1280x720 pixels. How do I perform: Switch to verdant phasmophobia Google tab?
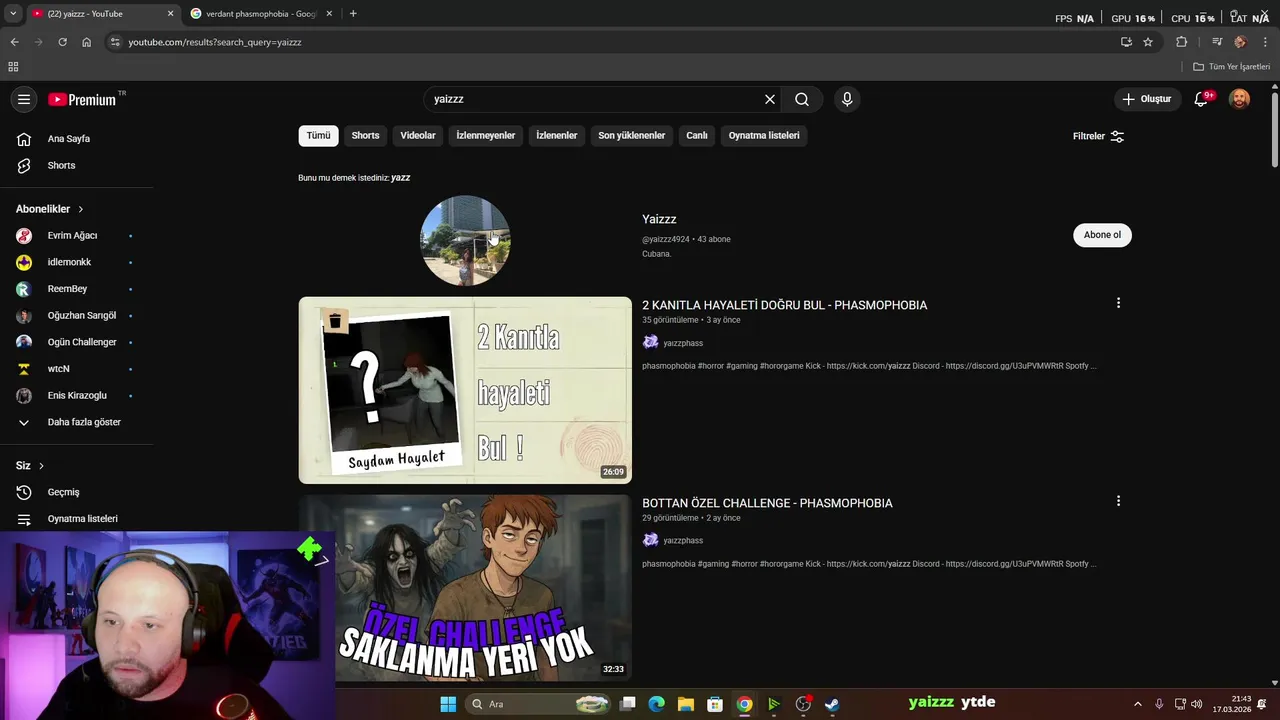pos(260,14)
